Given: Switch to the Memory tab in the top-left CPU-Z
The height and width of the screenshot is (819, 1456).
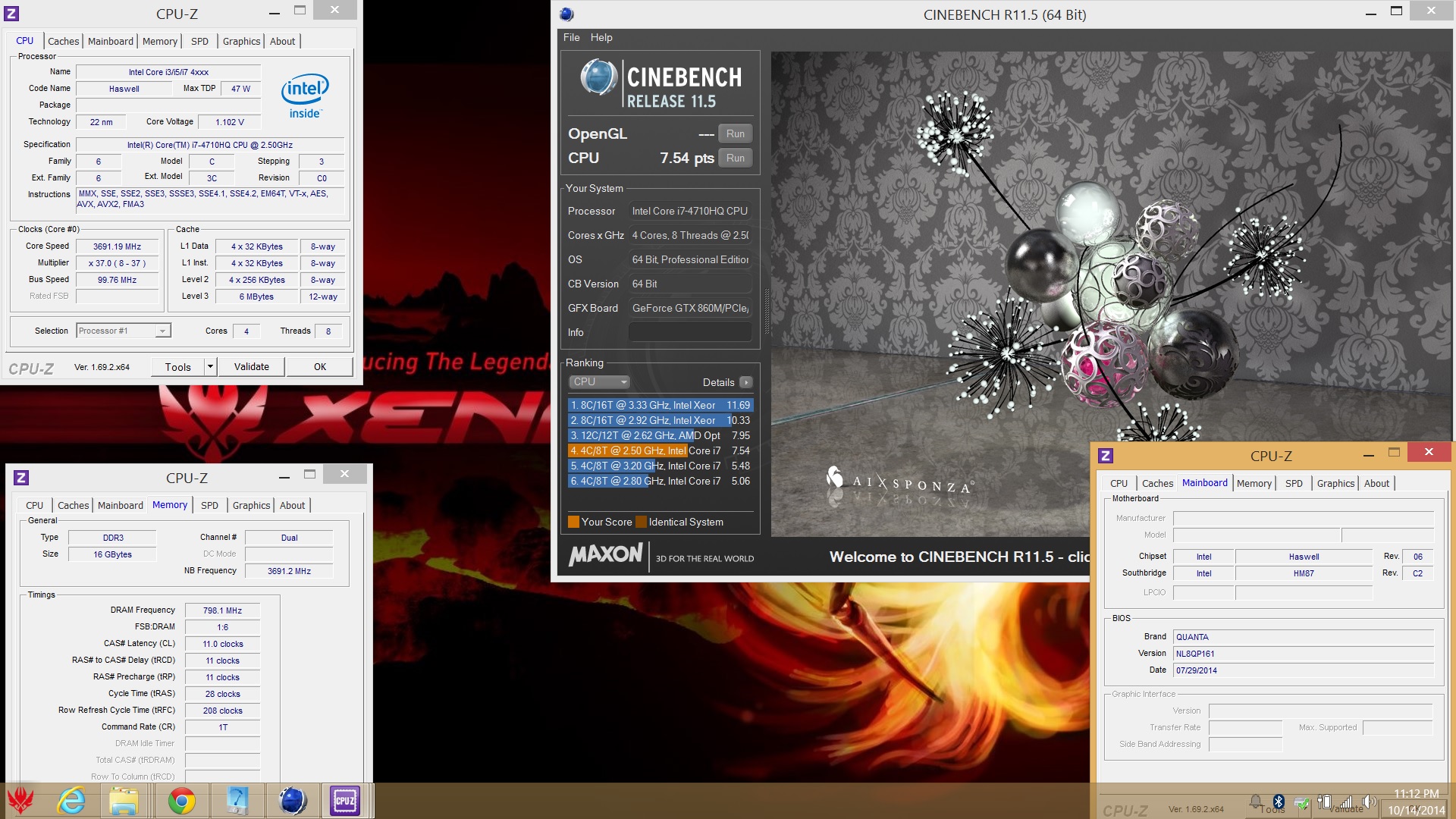Looking at the screenshot, I should point(160,41).
